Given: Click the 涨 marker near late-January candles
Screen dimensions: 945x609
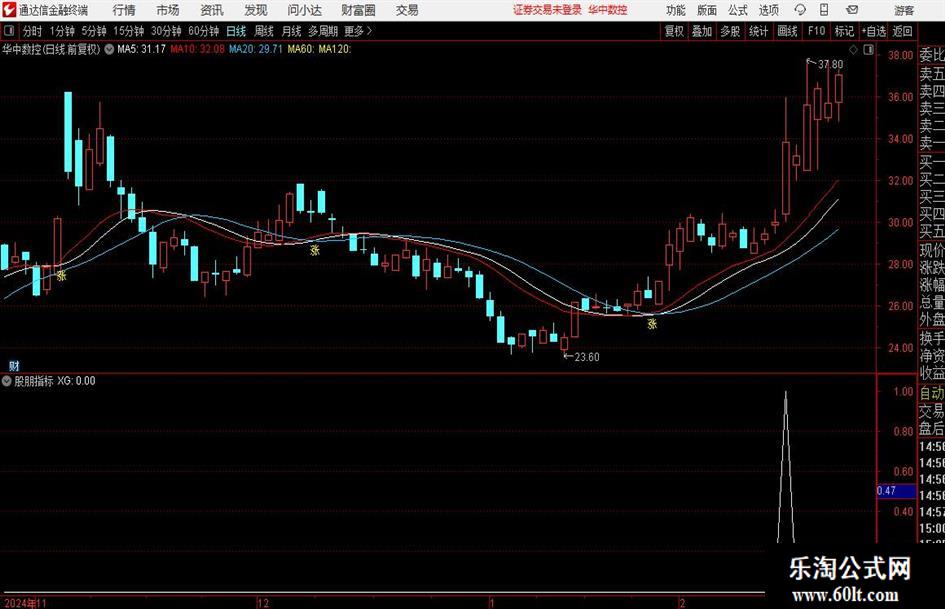Looking at the screenshot, I should 651,324.
